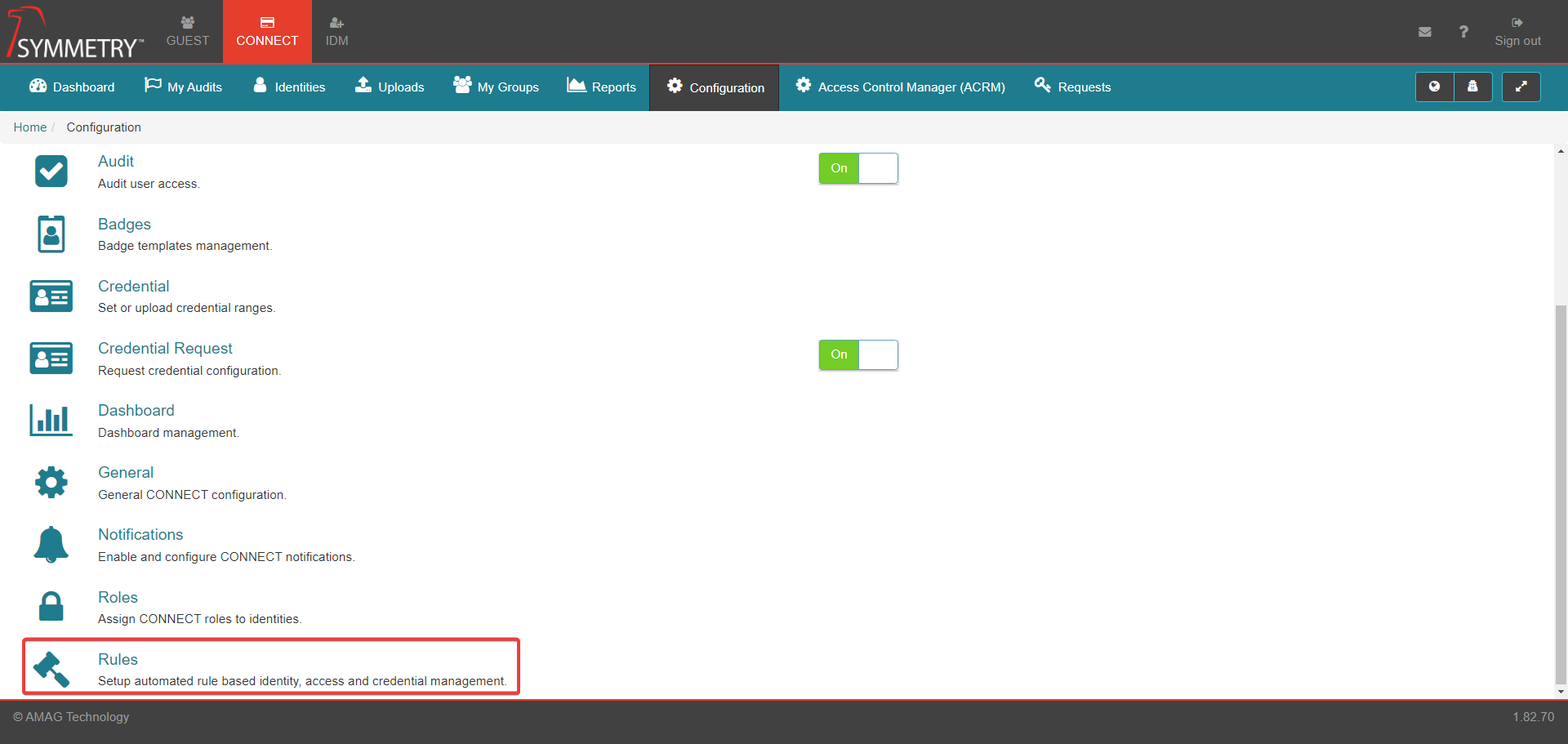The image size is (1568, 744).
Task: Click the General gear icon
Action: pyautogui.click(x=51, y=482)
